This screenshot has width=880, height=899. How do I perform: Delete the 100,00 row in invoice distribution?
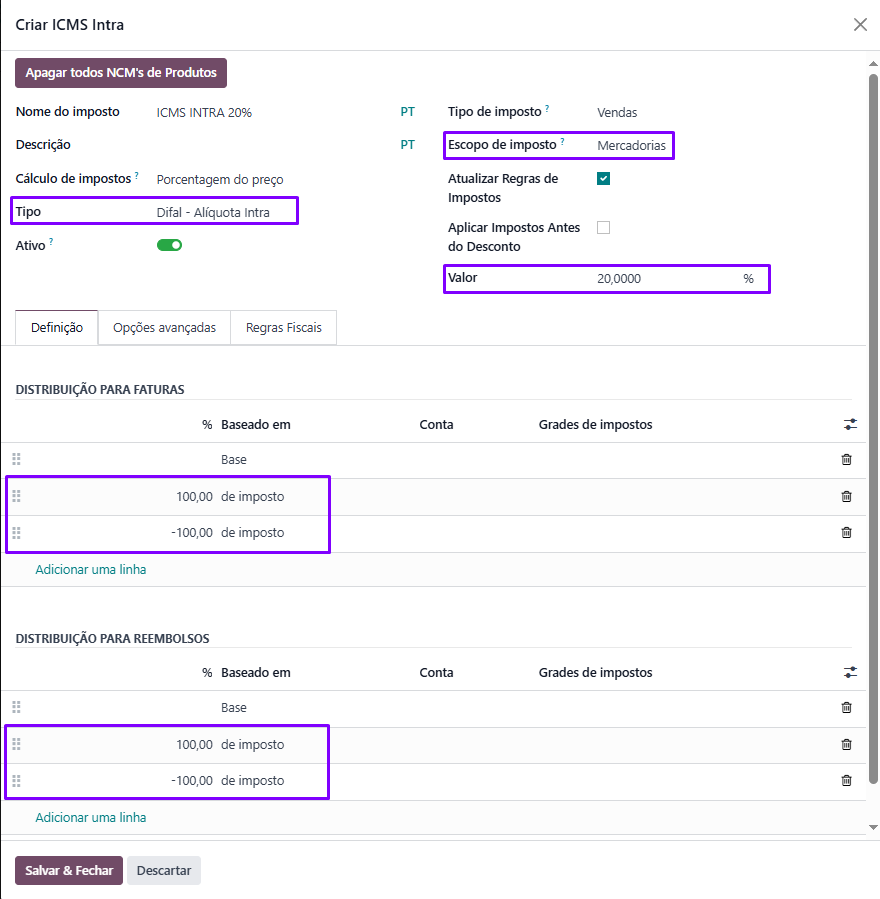click(846, 497)
